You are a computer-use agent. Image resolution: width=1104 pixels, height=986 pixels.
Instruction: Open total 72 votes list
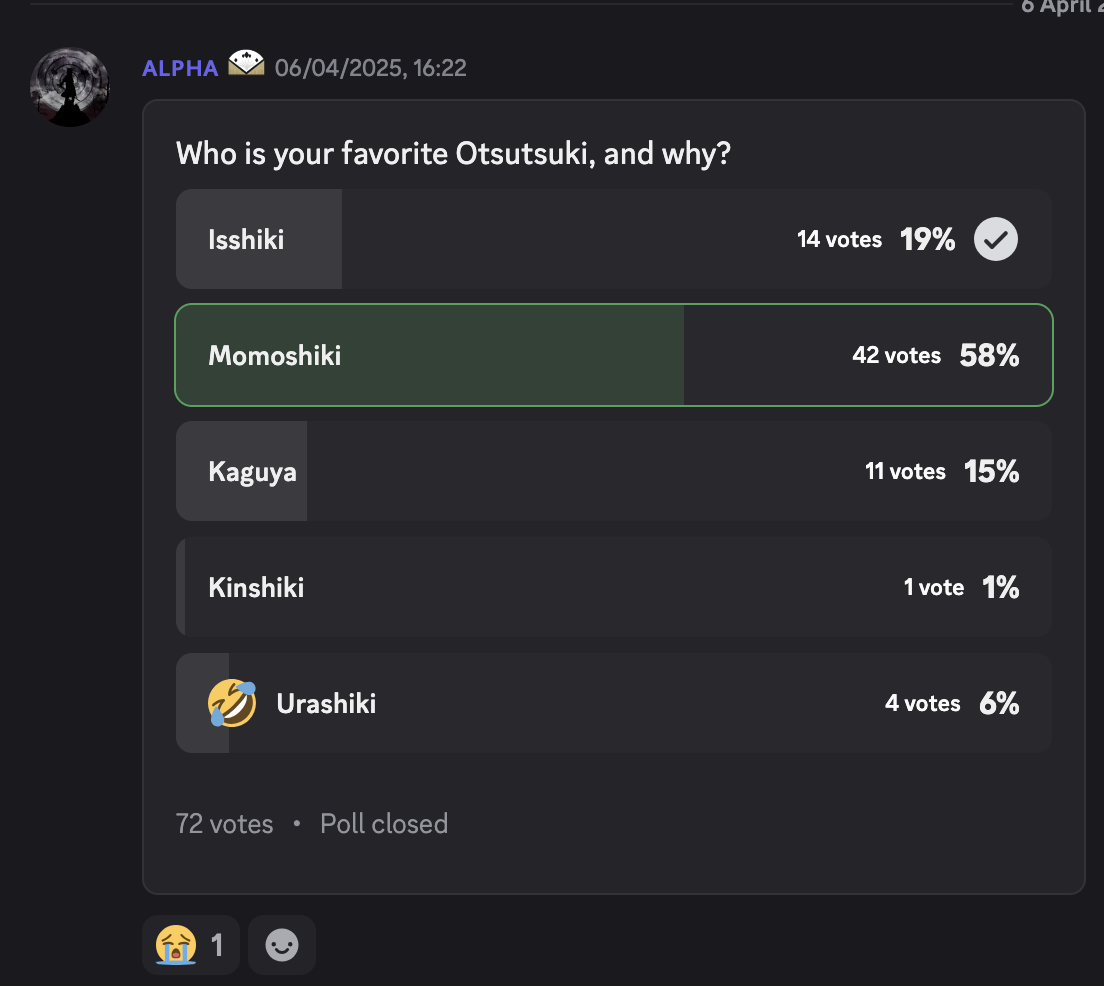click(x=225, y=823)
